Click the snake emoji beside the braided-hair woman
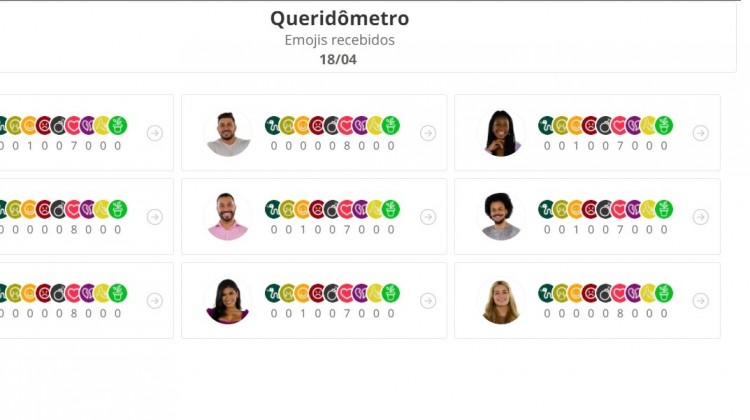The image size is (750, 420). 546,126
